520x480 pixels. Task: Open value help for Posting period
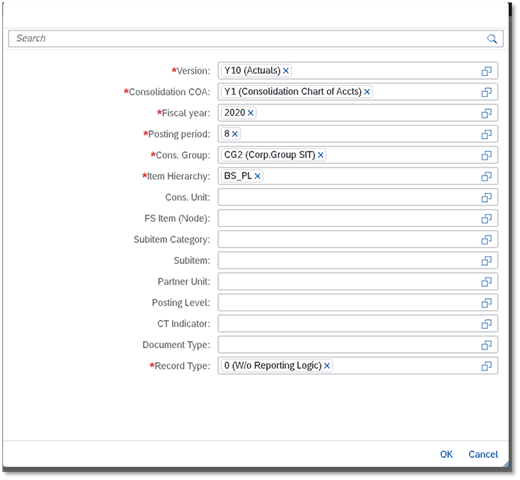[486, 134]
